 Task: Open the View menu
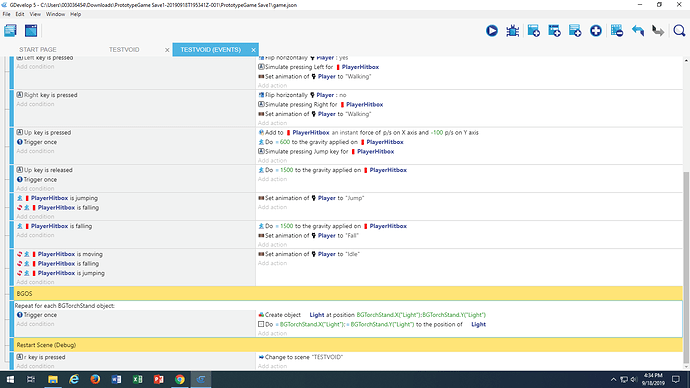pos(35,14)
